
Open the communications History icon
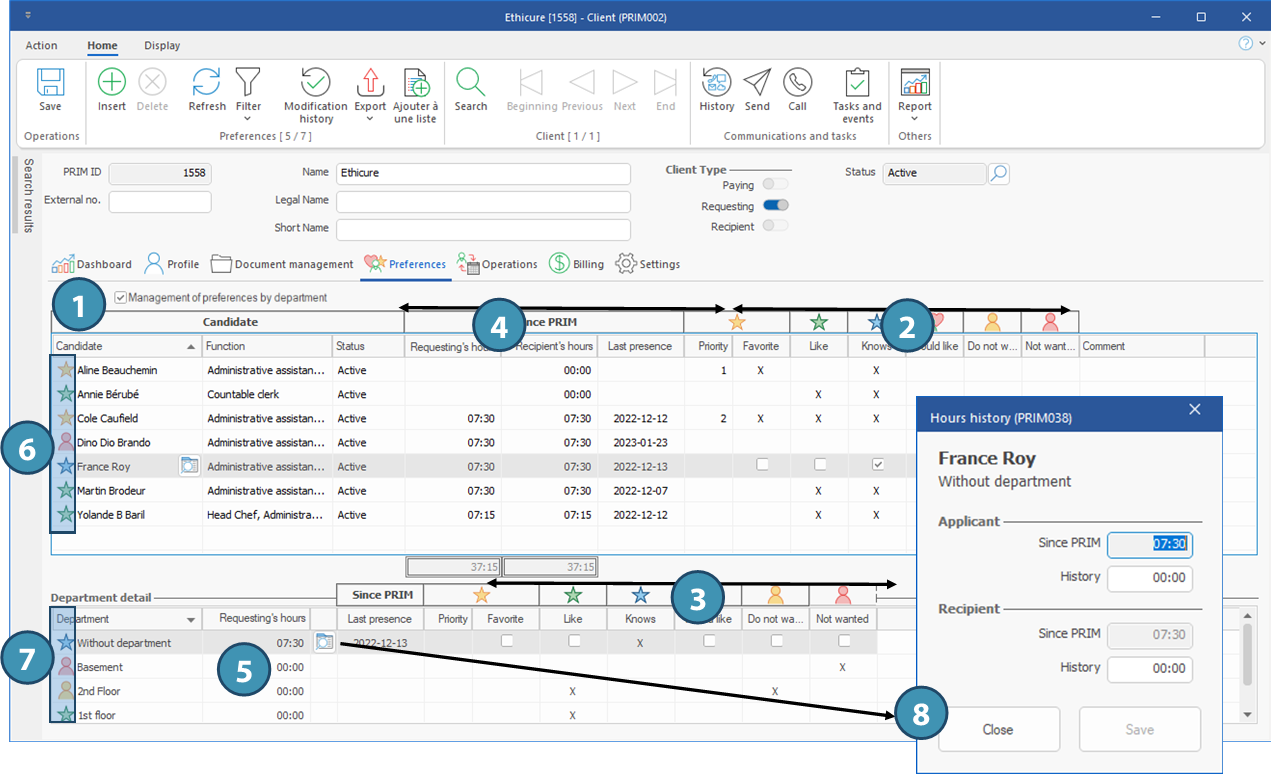pos(716,82)
